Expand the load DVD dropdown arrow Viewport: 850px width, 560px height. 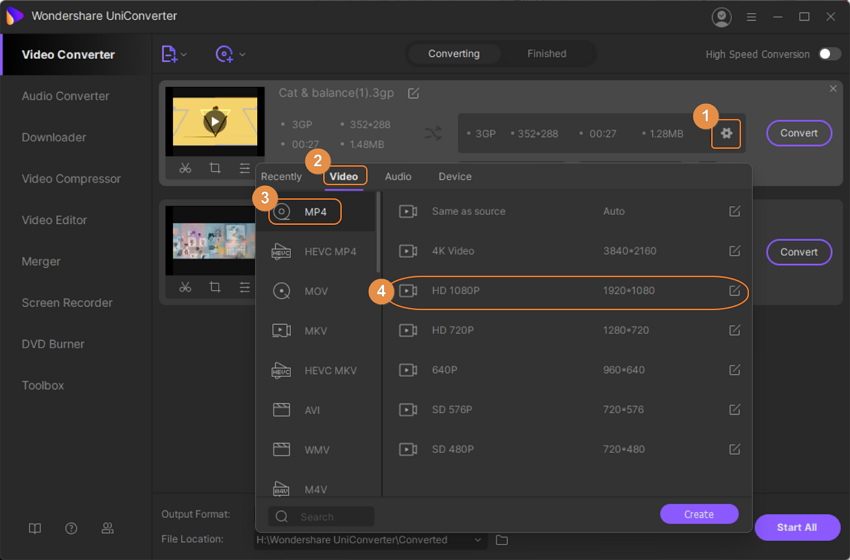242,54
